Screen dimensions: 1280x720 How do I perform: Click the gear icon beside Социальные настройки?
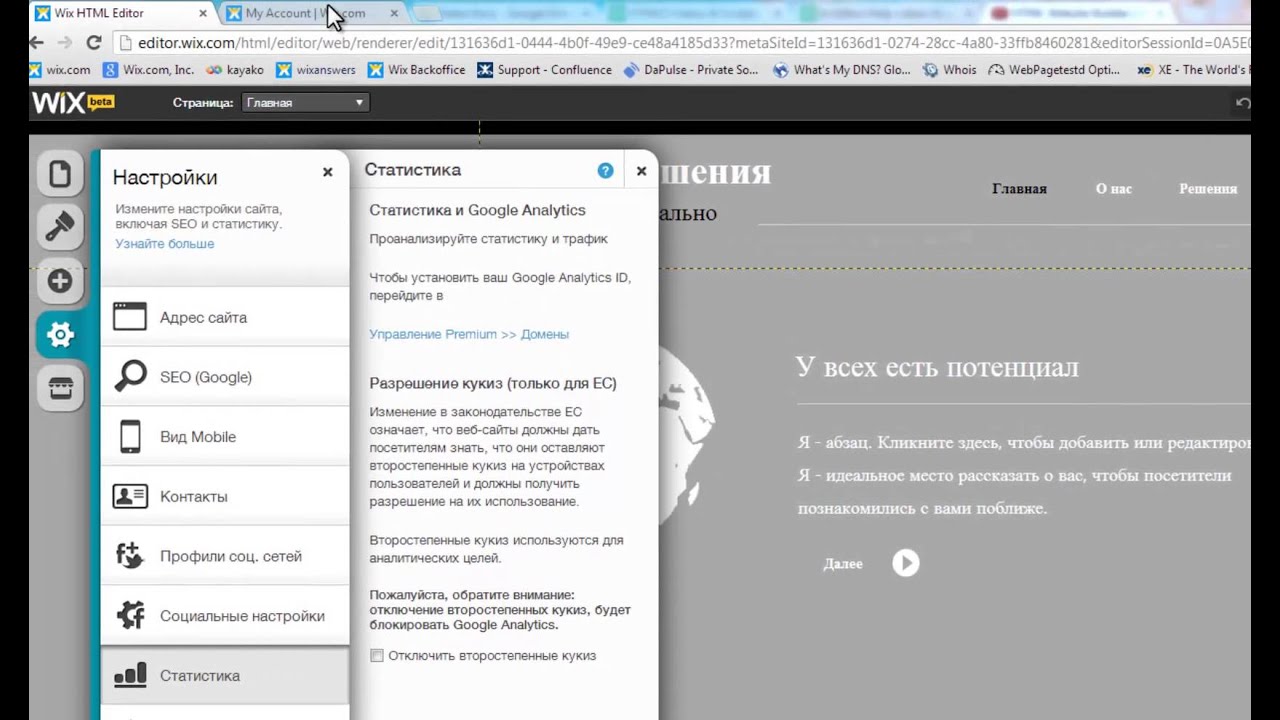130,615
